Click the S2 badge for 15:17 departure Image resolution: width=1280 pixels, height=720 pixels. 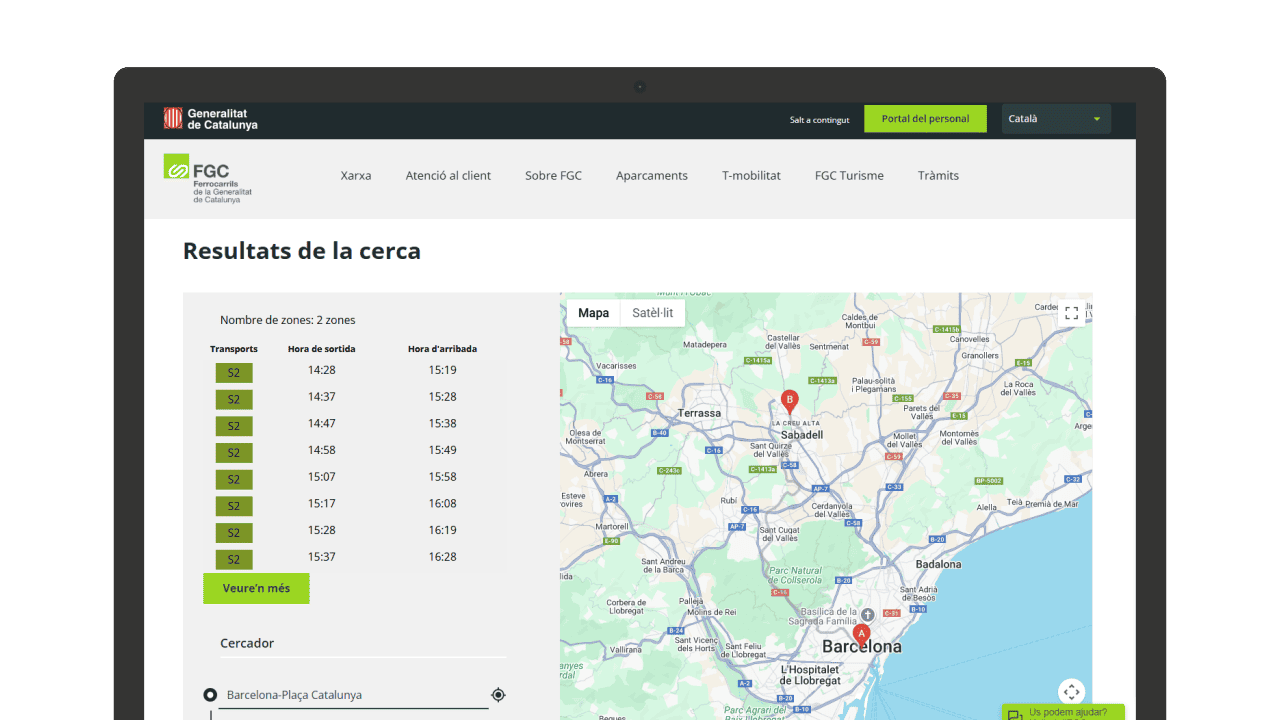click(234, 506)
